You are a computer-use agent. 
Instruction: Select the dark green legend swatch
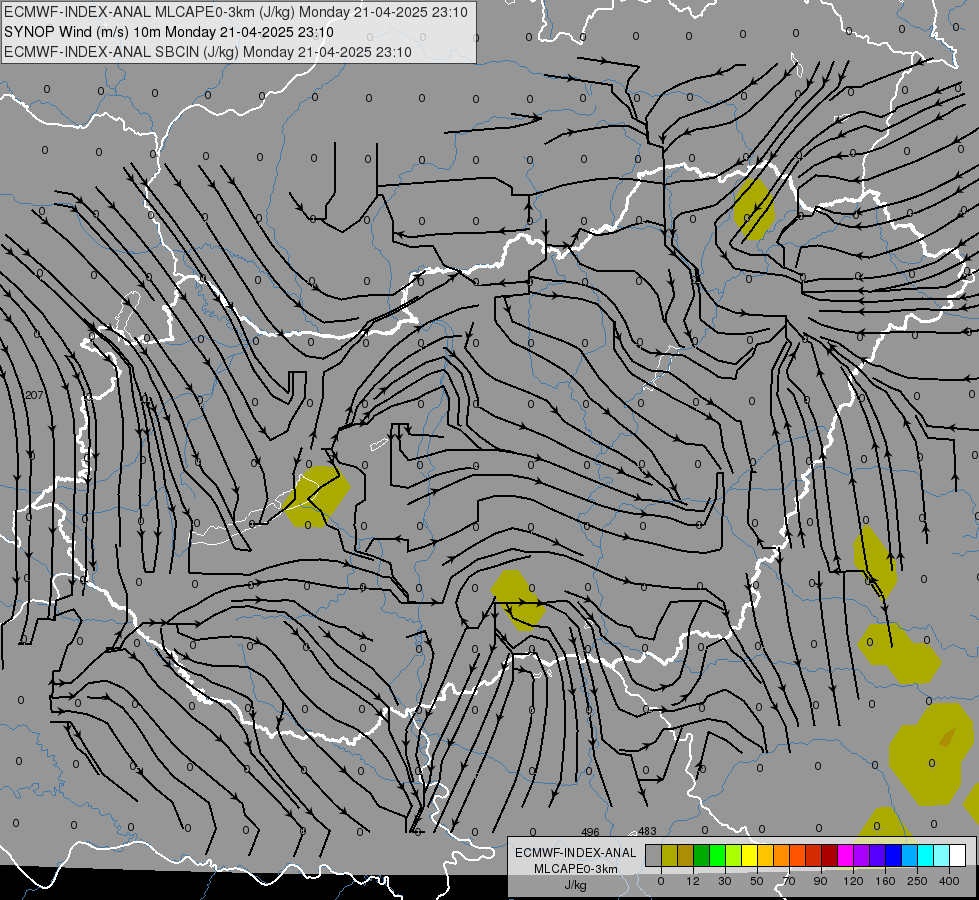pyautogui.click(x=701, y=855)
